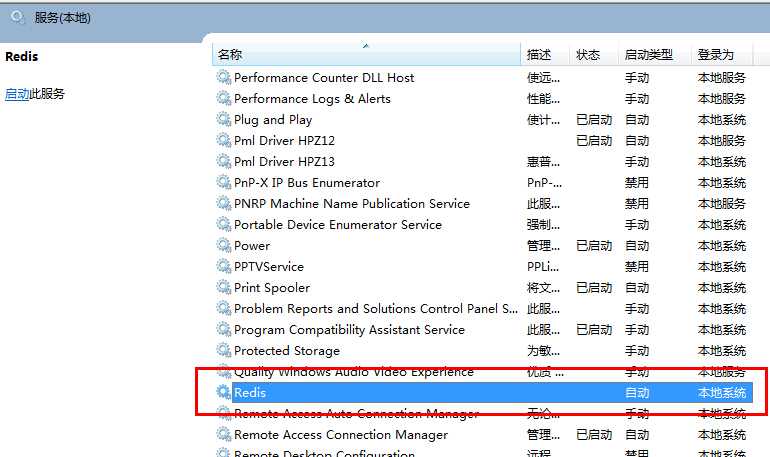Select Program Compatibility Assistant Service row
Screen dimensions: 770x457
(x=484, y=329)
